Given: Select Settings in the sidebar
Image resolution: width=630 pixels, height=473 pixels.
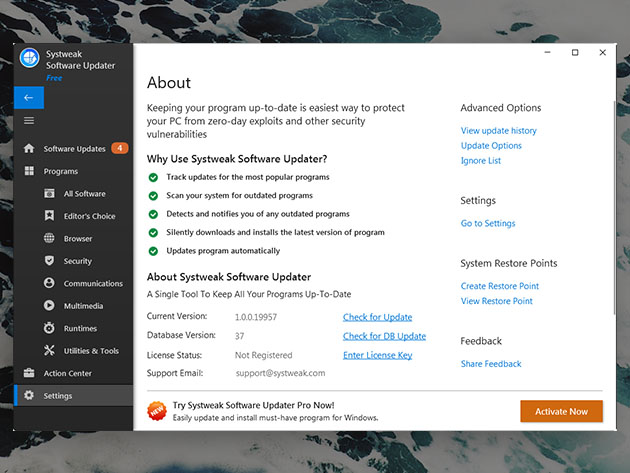Looking at the screenshot, I should click(57, 396).
